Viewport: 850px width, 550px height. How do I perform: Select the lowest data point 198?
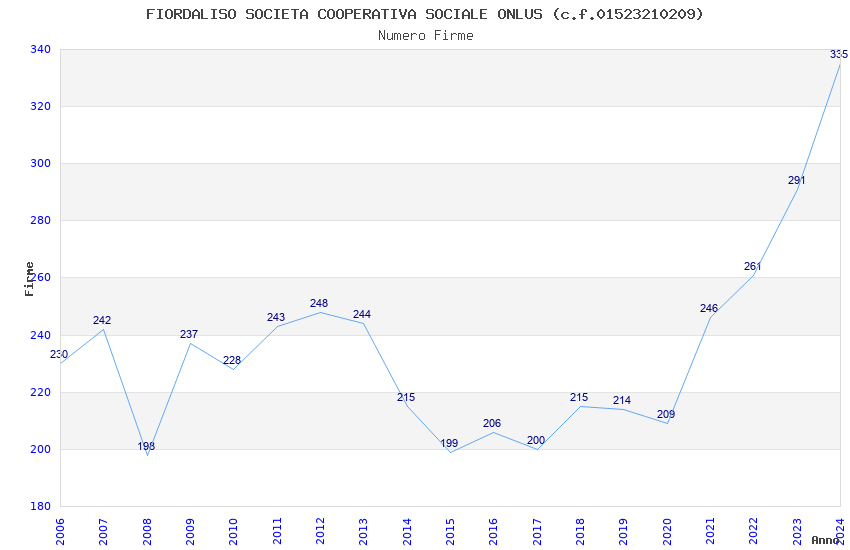[147, 447]
